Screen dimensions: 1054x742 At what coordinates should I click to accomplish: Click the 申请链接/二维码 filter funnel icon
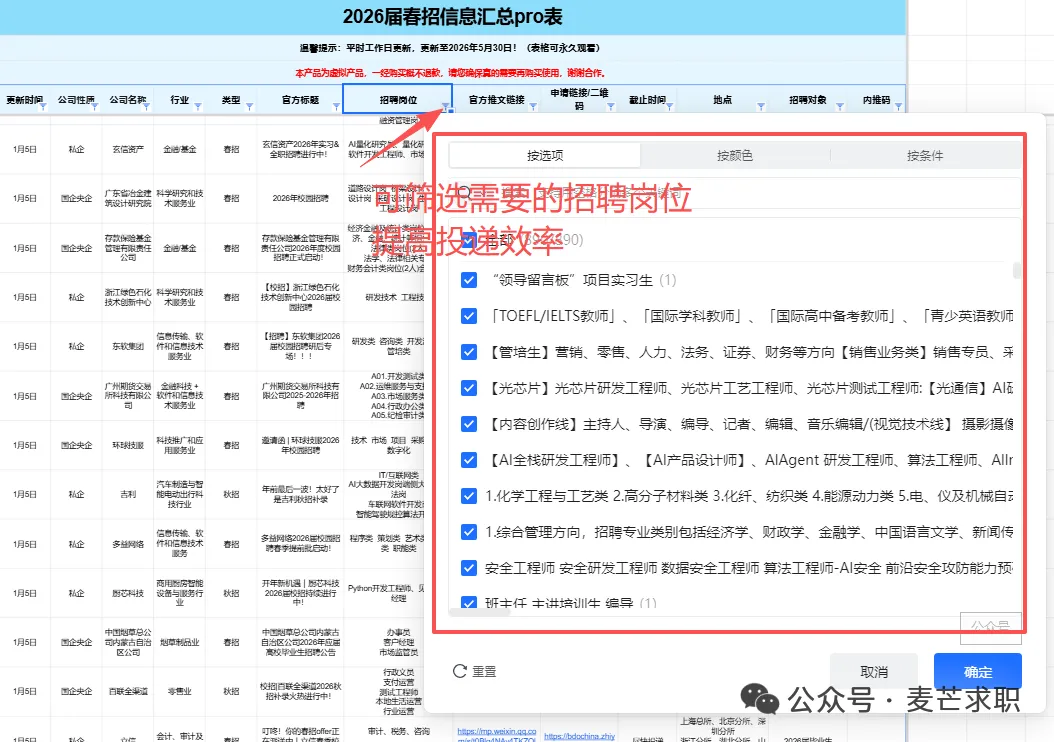click(610, 107)
